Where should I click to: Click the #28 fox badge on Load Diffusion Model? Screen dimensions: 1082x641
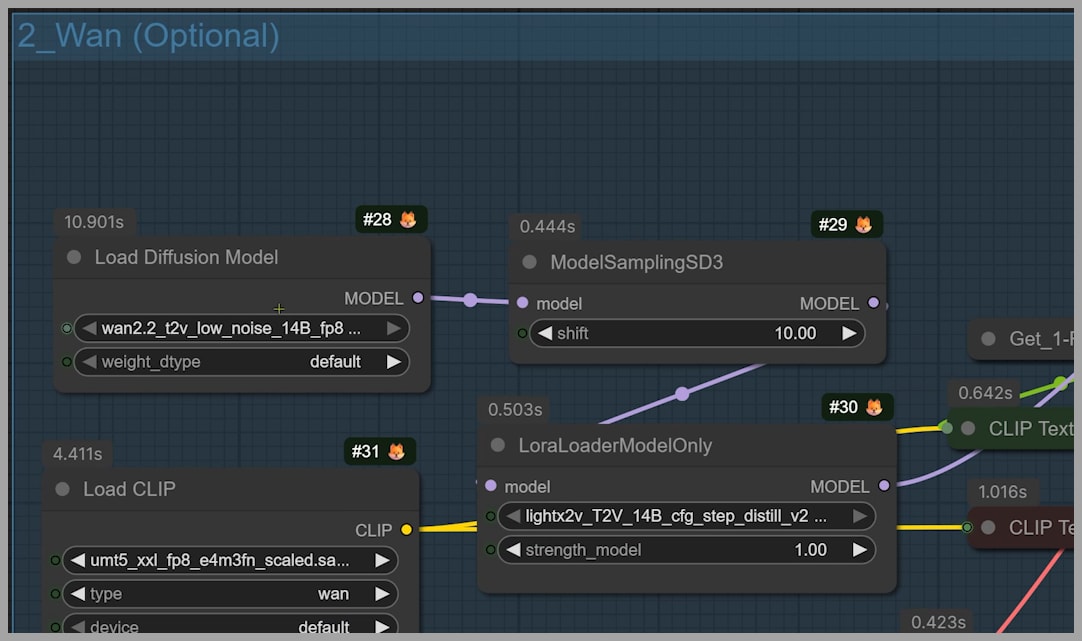click(x=391, y=220)
